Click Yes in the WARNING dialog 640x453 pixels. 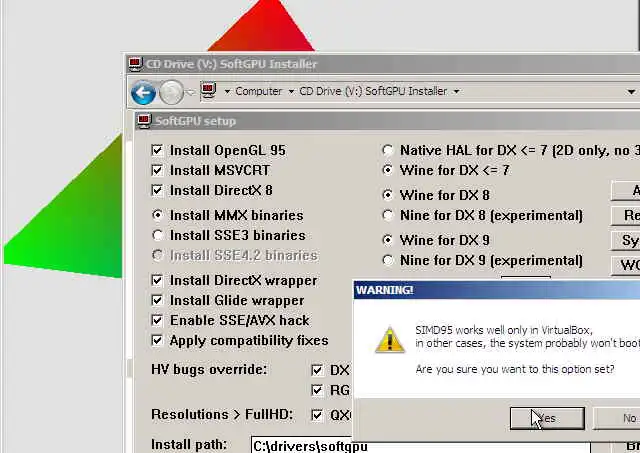click(x=547, y=418)
